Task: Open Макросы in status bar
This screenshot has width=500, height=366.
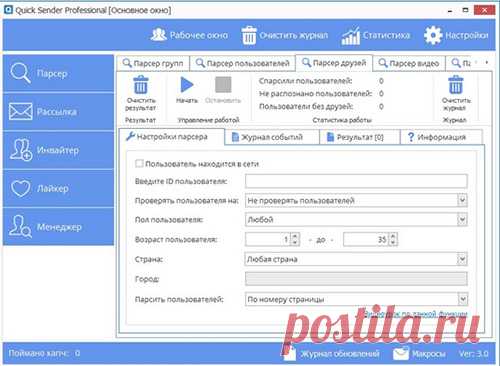Action: (419, 353)
